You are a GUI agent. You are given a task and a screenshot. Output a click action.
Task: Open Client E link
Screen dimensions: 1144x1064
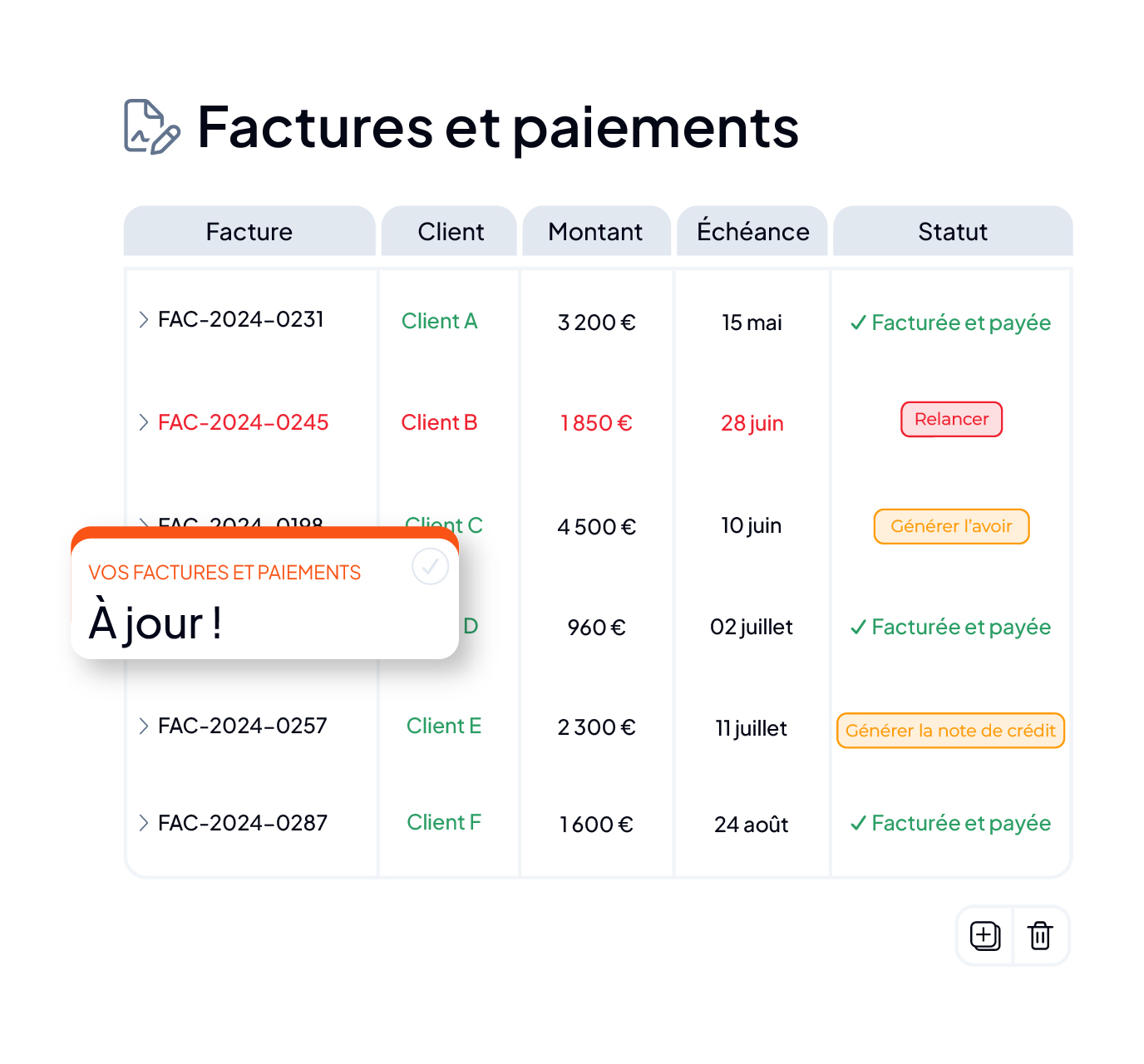(444, 726)
